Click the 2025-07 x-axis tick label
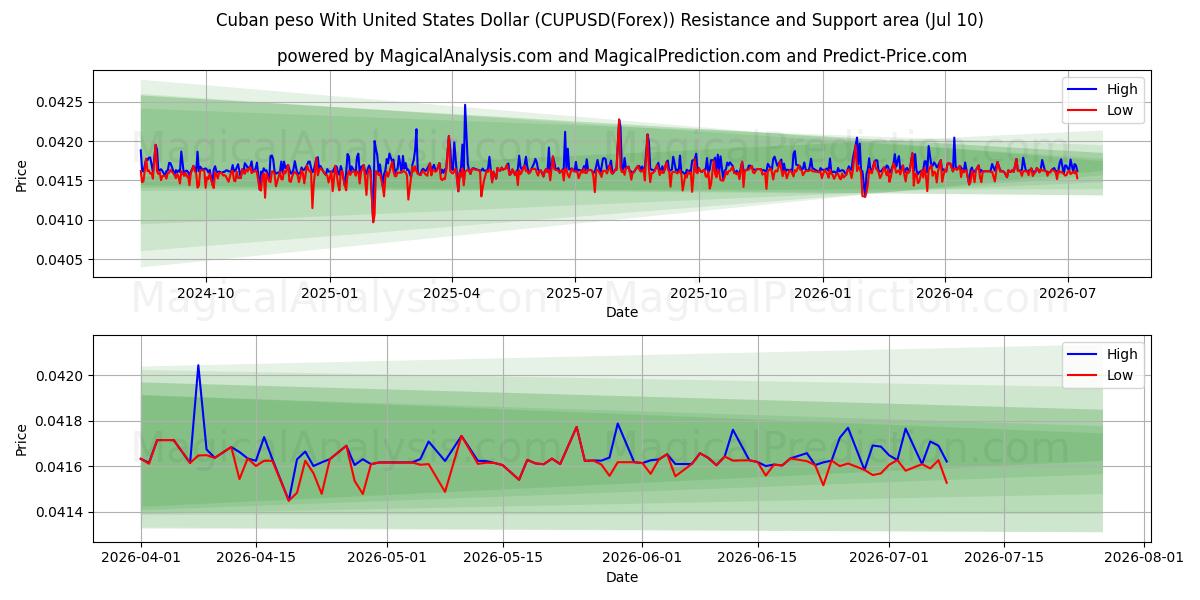This screenshot has width=1200, height=600. 574,293
